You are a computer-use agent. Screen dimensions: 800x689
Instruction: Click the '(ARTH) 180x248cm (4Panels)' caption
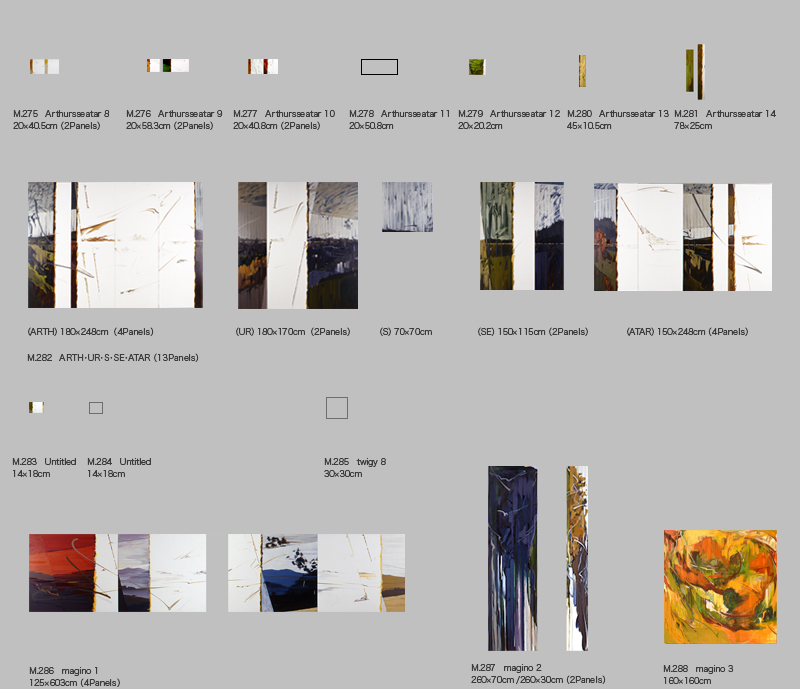[x=90, y=332]
